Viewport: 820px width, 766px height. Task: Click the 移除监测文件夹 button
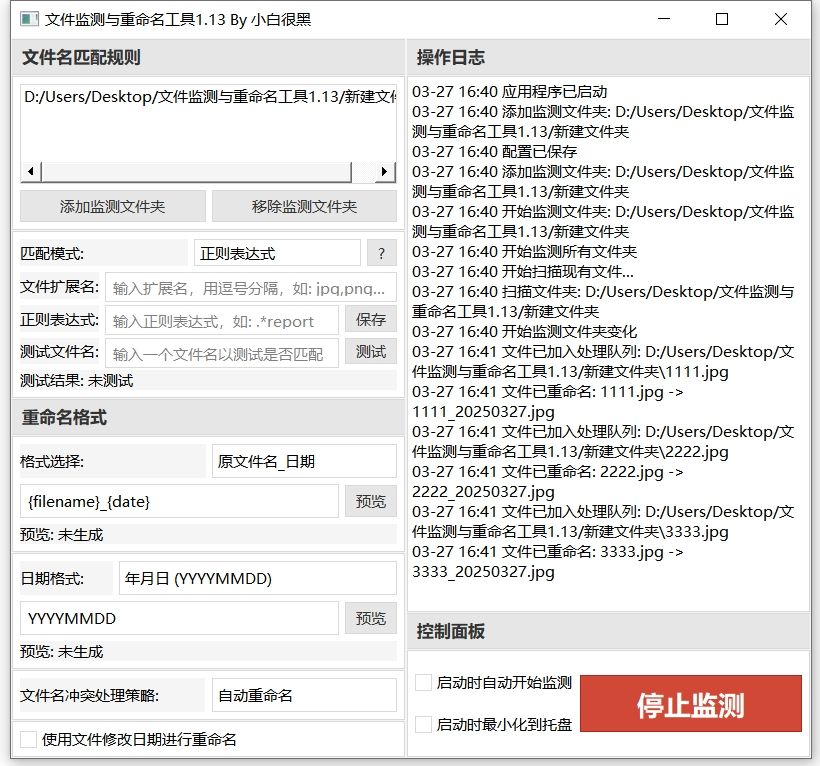tap(304, 207)
